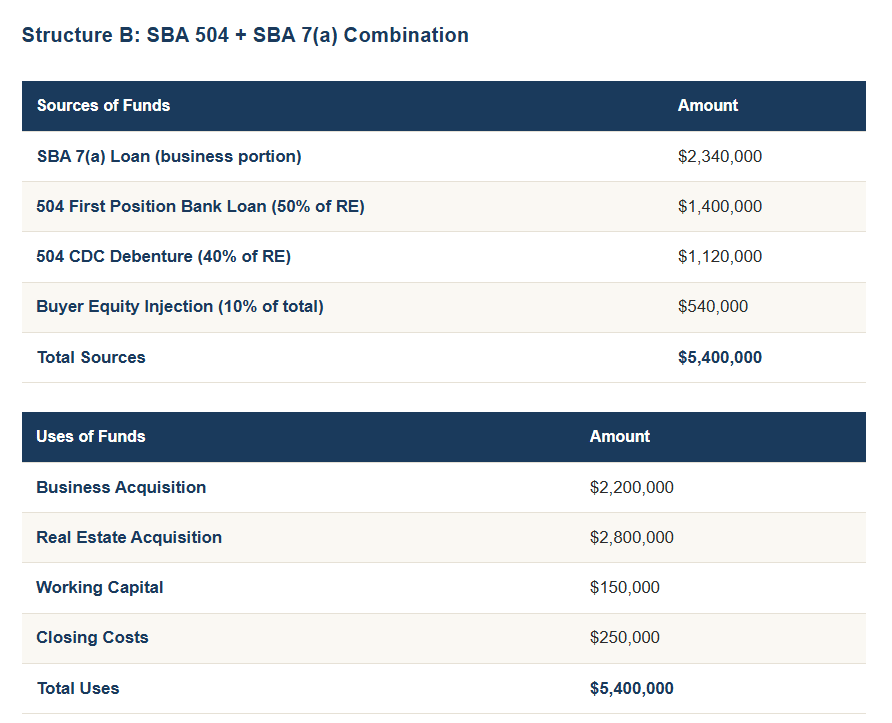Click the Total Sources row label
Viewport: 892px width, 723px height.
91,357
